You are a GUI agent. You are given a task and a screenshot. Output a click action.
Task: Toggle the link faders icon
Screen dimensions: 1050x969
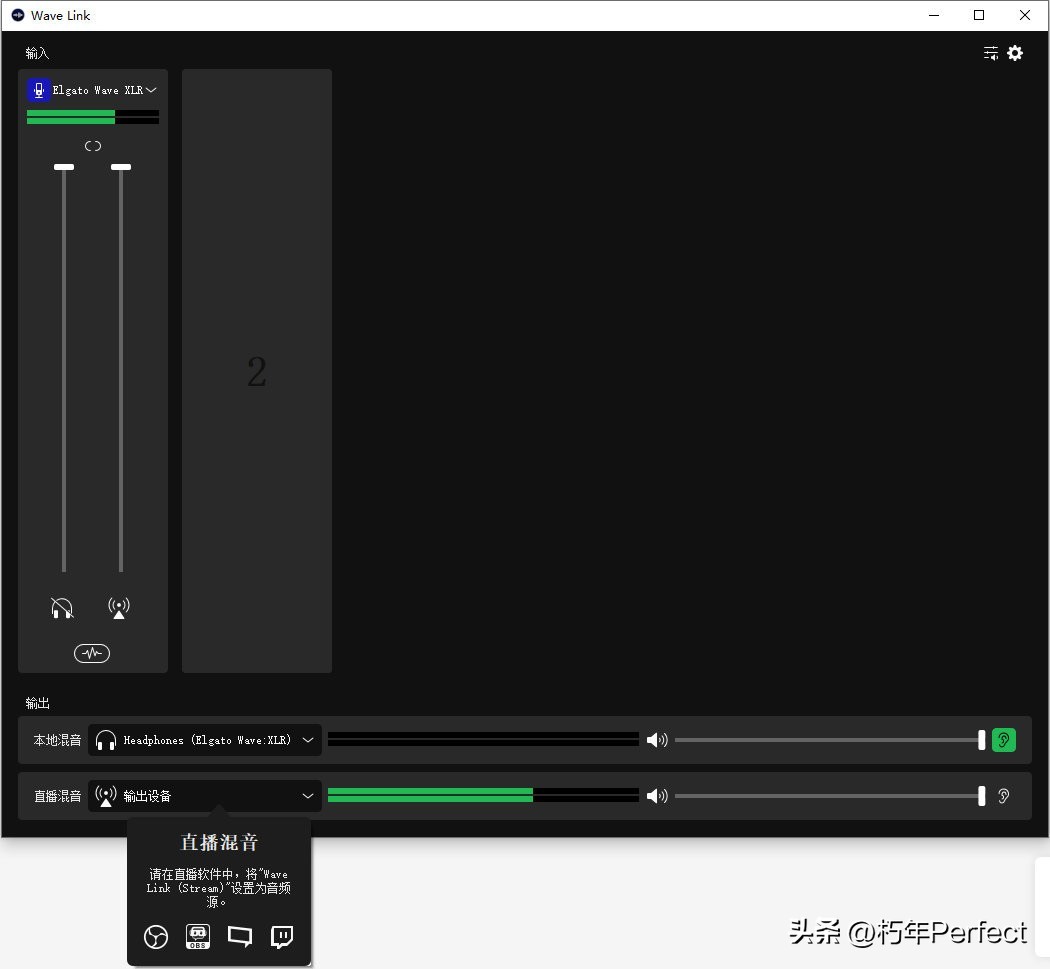click(92, 146)
